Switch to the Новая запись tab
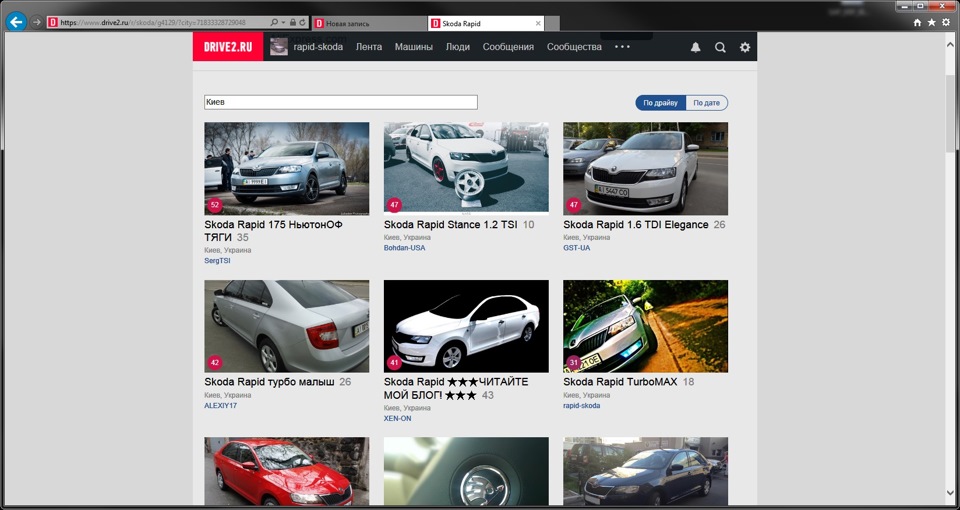The height and width of the screenshot is (510, 960). tap(369, 23)
